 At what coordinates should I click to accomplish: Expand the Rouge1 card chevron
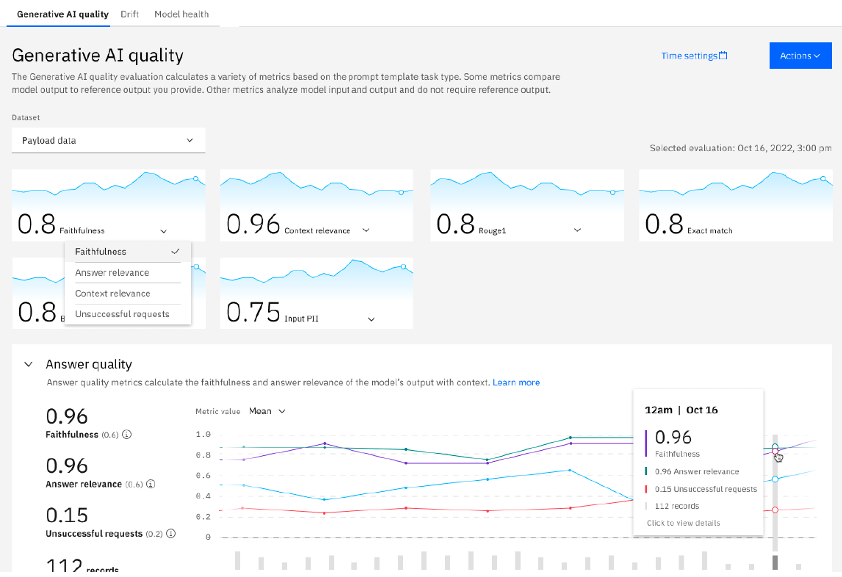point(577,230)
